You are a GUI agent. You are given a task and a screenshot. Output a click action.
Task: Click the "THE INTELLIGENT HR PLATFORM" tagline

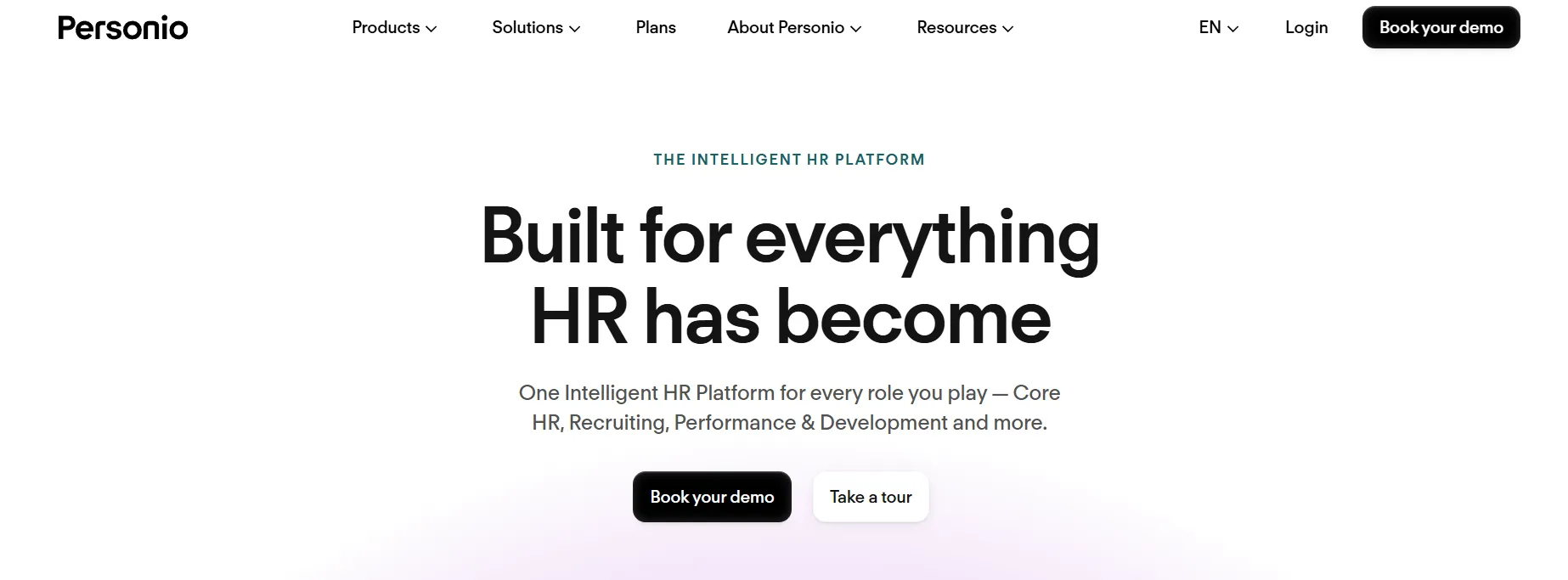(x=789, y=160)
